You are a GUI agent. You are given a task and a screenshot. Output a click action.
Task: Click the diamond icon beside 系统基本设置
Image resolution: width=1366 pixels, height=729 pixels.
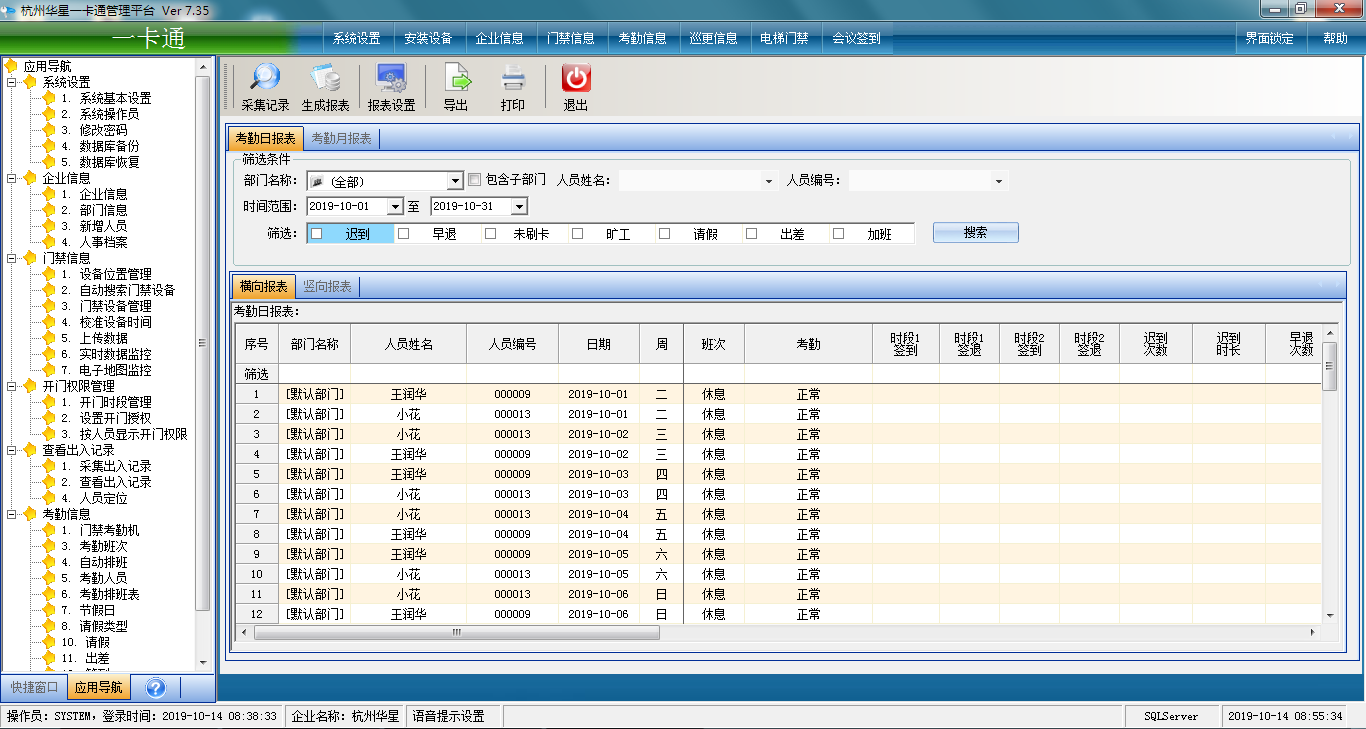point(48,98)
